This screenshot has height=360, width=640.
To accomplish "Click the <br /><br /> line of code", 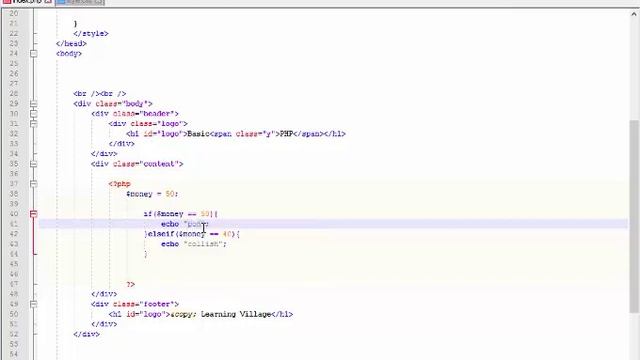I will point(100,93).
